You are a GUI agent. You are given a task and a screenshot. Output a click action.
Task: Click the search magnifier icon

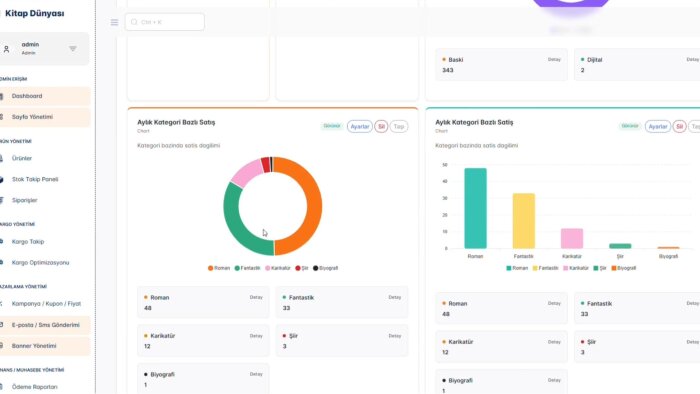[134, 22]
